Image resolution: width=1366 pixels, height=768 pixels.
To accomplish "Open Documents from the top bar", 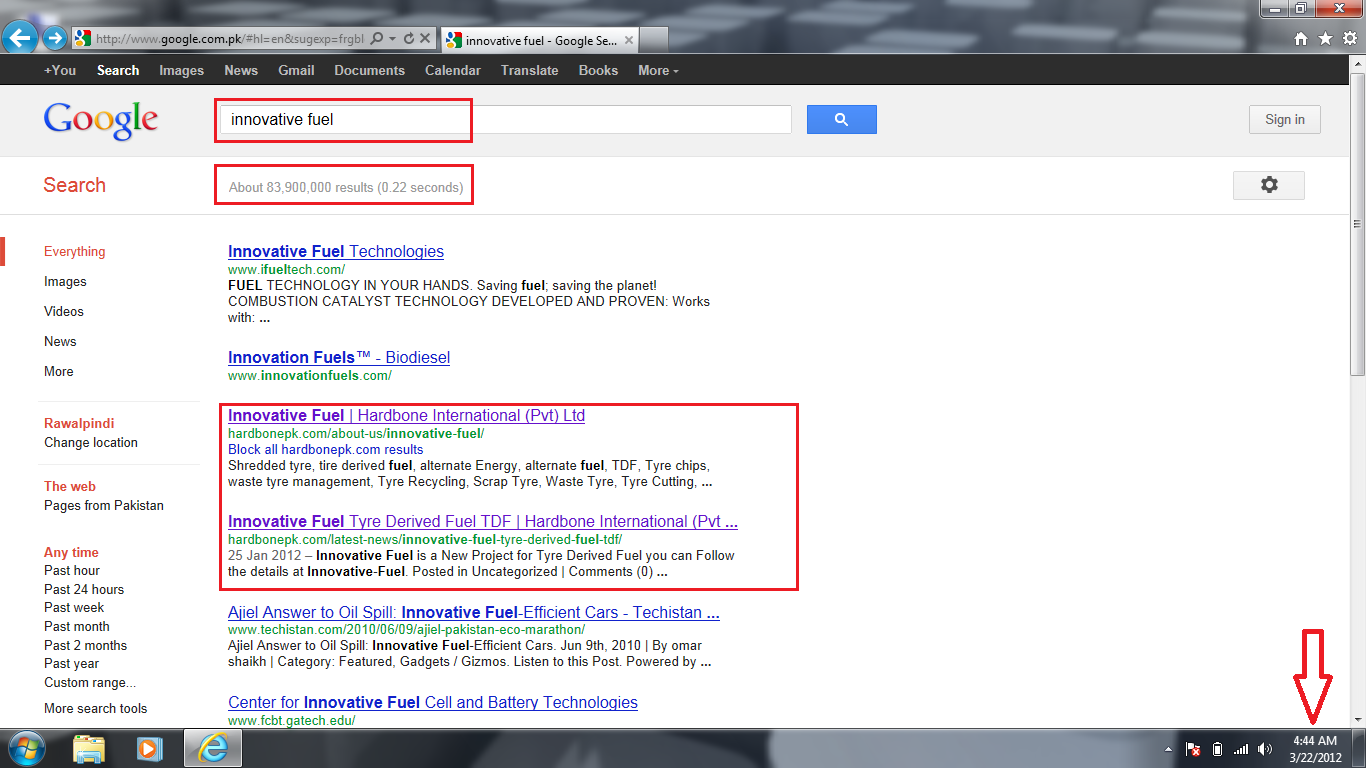I will (x=370, y=70).
